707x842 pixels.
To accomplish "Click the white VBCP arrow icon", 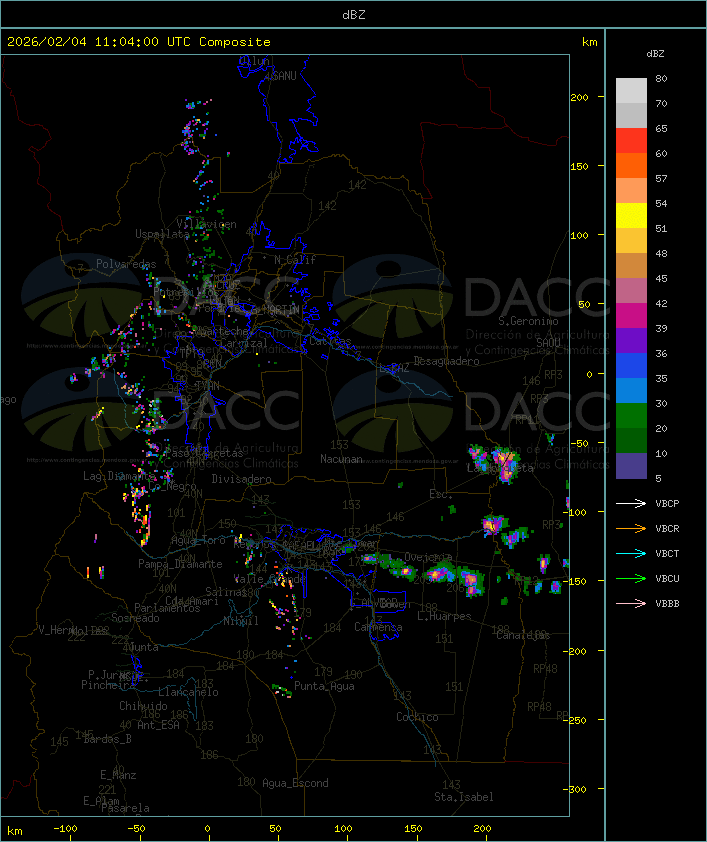I will tap(631, 503).
